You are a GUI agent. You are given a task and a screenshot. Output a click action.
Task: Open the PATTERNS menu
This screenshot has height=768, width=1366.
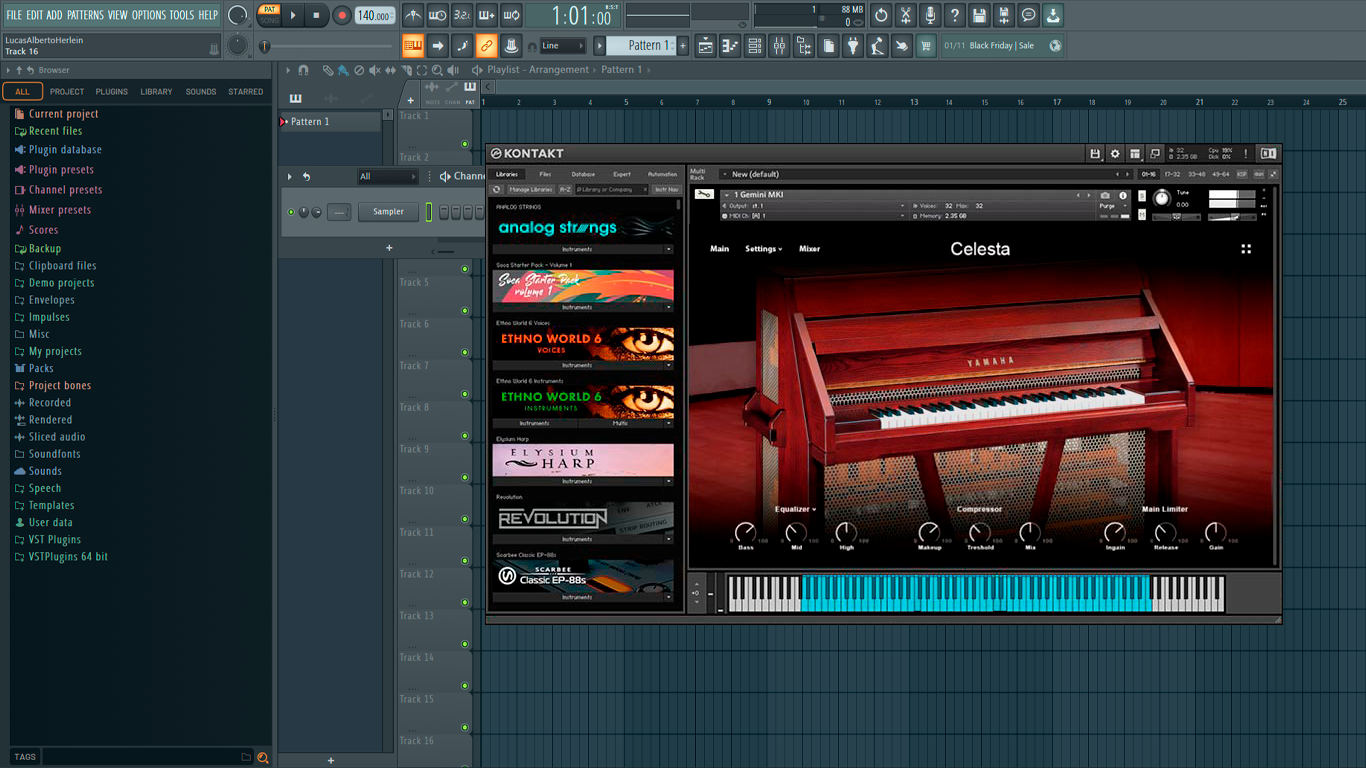click(x=85, y=15)
